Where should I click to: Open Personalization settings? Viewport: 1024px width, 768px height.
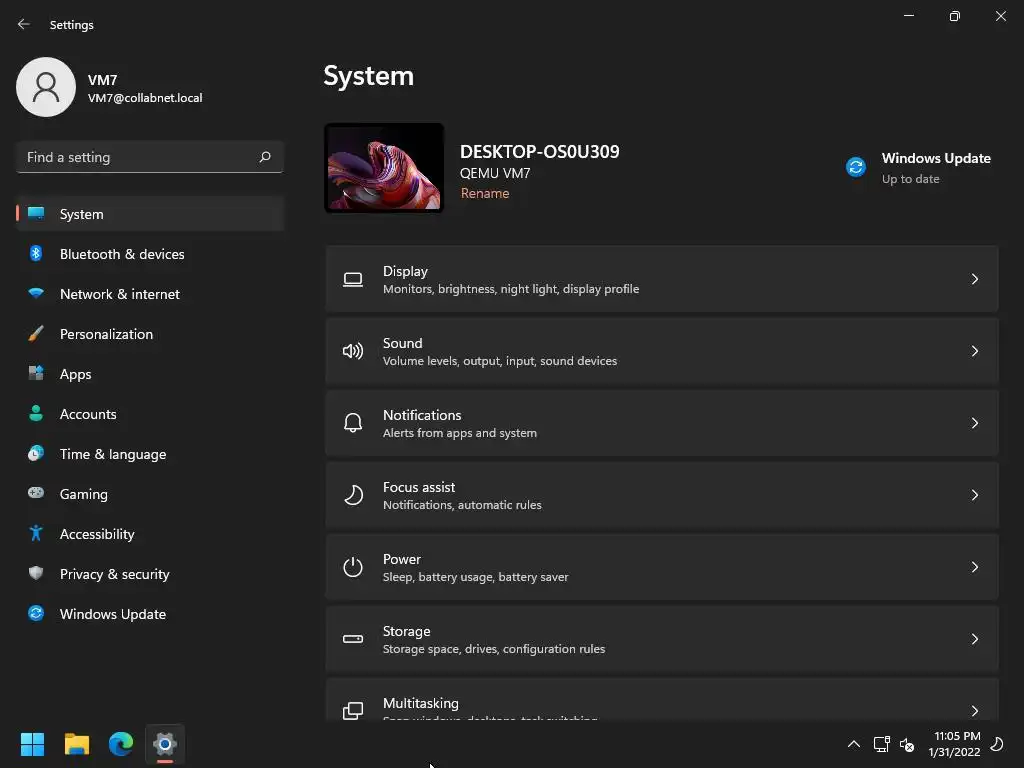[x=150, y=334]
